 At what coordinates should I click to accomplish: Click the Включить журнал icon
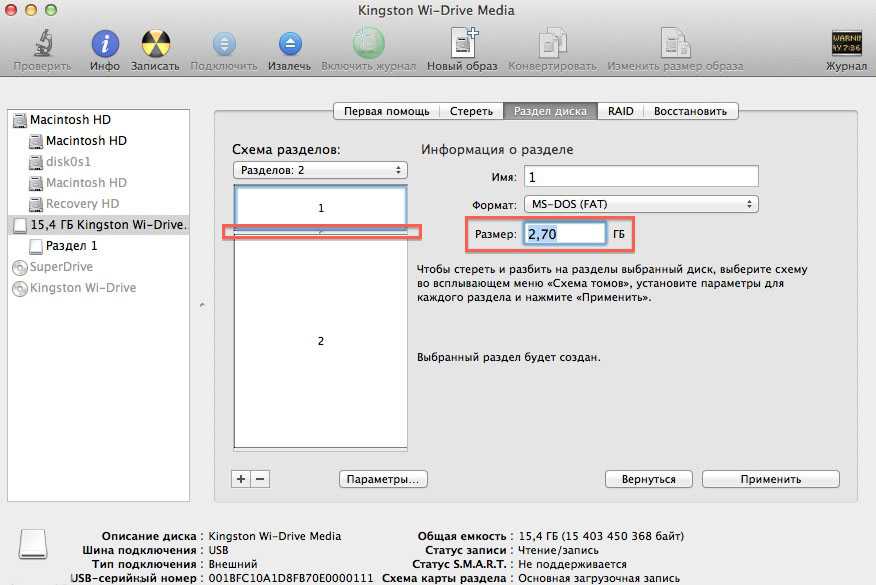pyautogui.click(x=369, y=43)
